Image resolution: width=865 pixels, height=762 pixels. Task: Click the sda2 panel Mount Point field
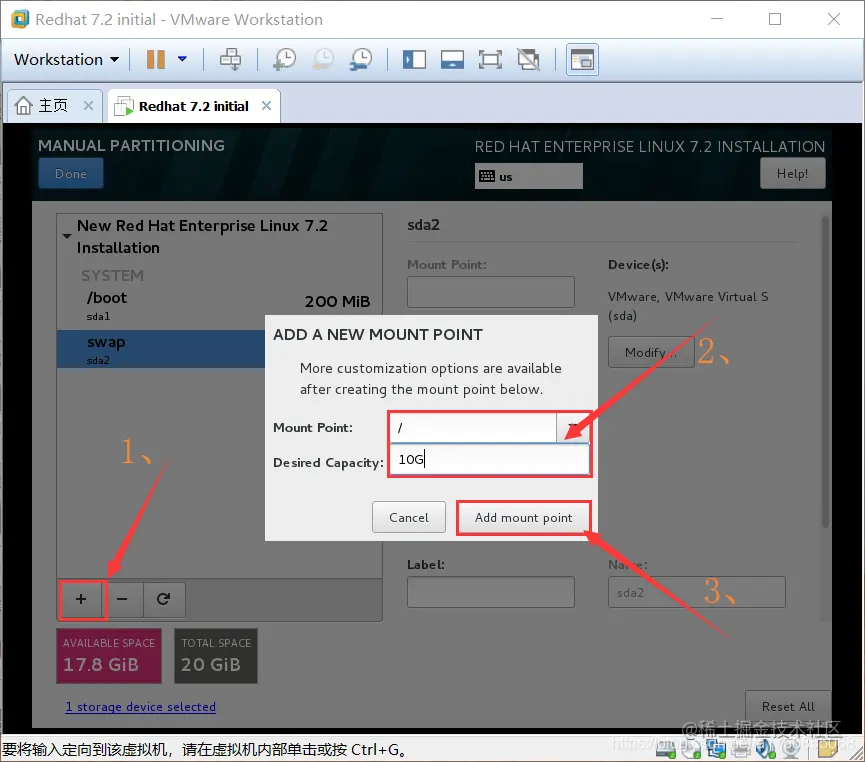[x=490, y=292]
